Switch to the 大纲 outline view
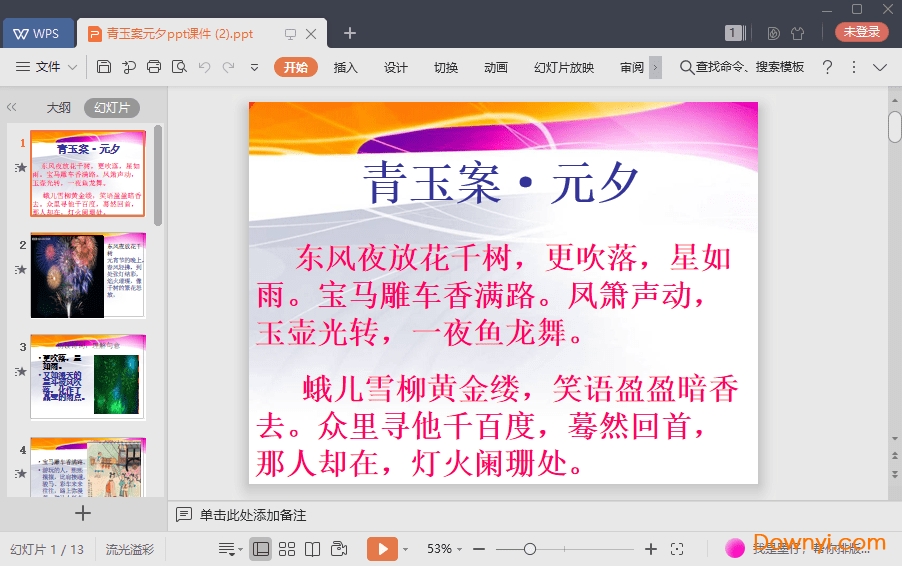This screenshot has height=566, width=902. (x=59, y=108)
